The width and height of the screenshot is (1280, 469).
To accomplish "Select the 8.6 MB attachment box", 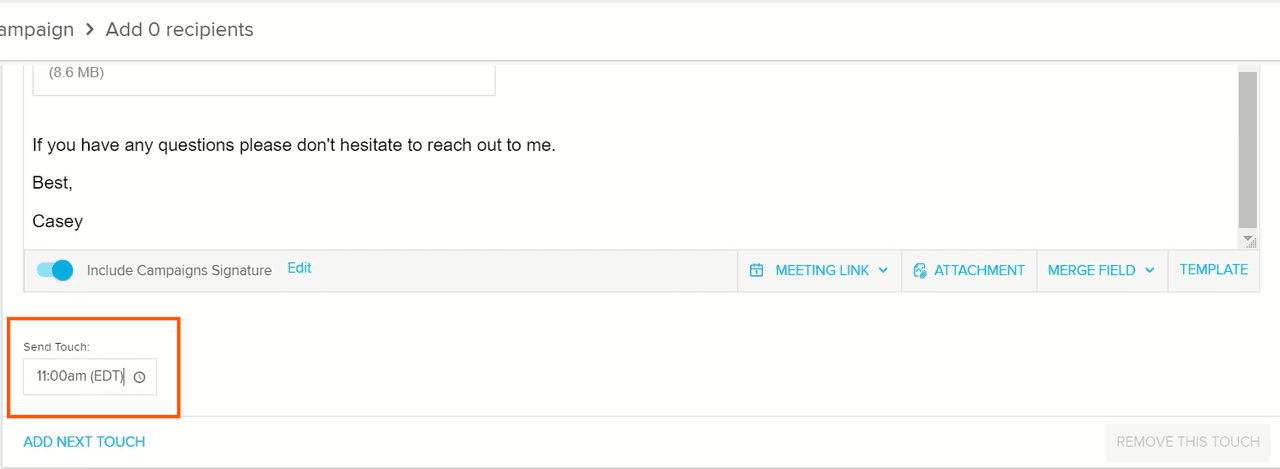I will pyautogui.click(x=264, y=78).
